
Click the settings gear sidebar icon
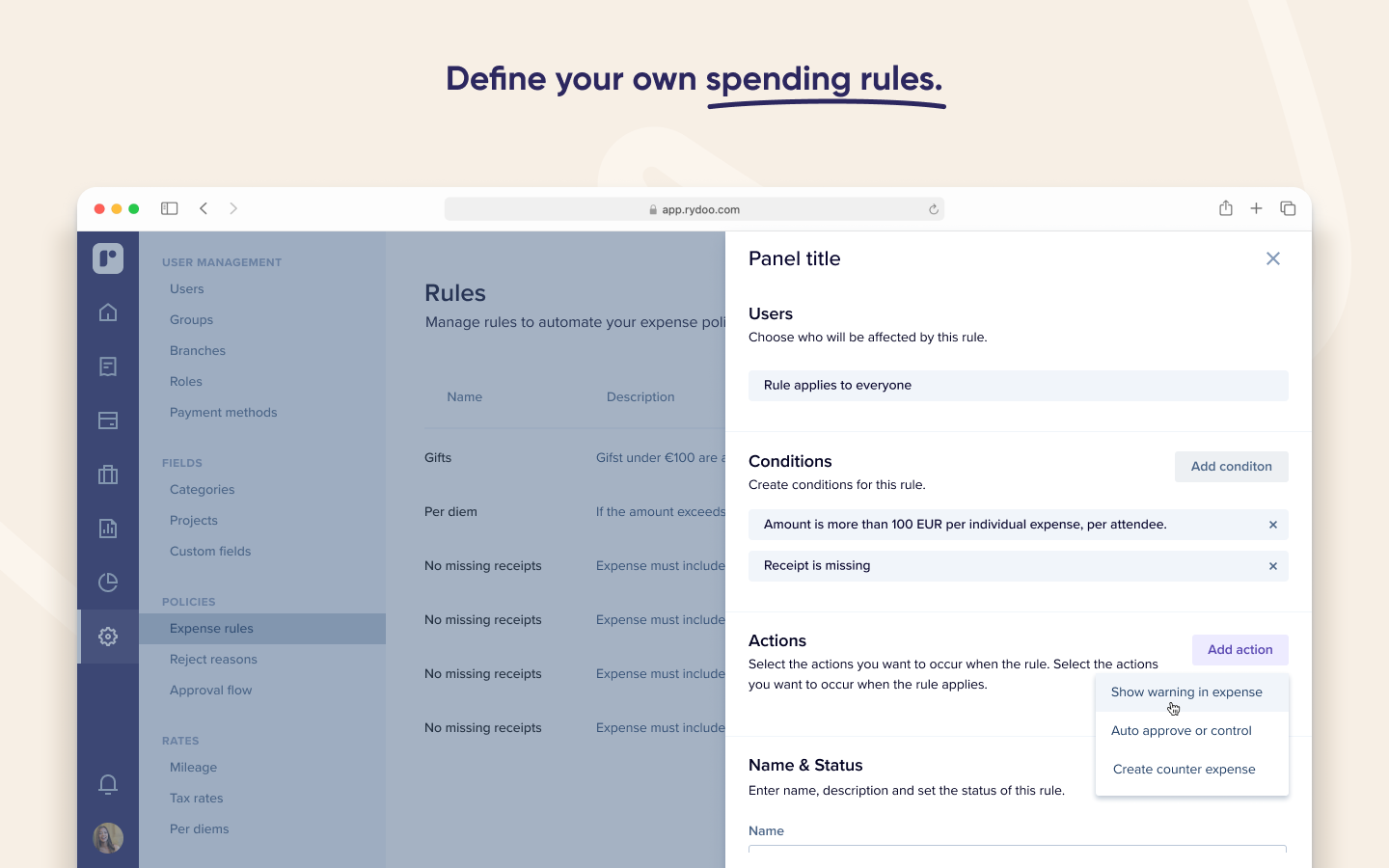(x=108, y=637)
